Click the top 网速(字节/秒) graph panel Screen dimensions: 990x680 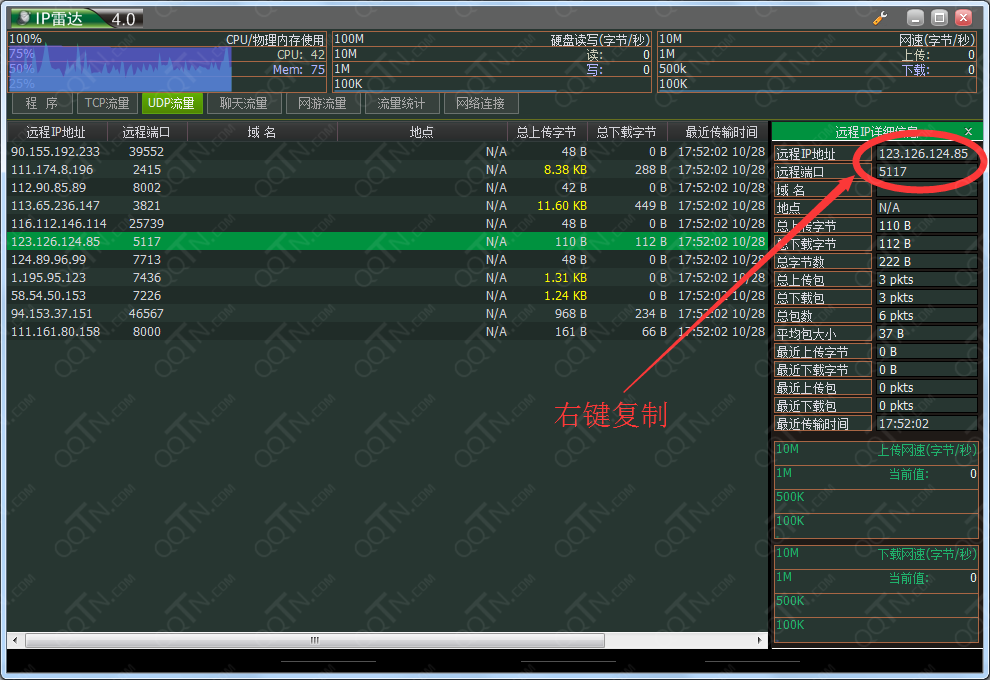(x=817, y=62)
